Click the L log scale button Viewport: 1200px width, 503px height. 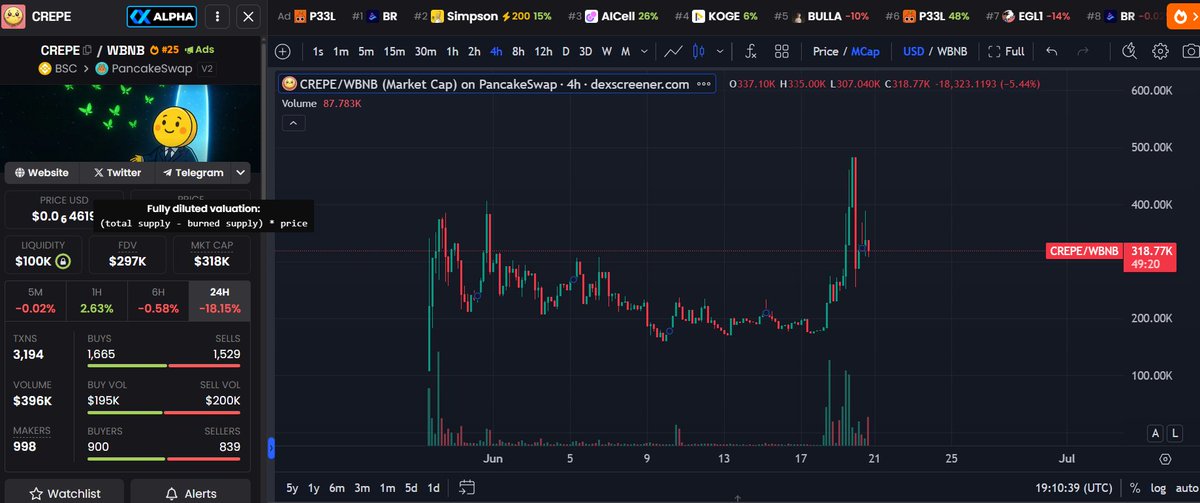tap(1176, 433)
